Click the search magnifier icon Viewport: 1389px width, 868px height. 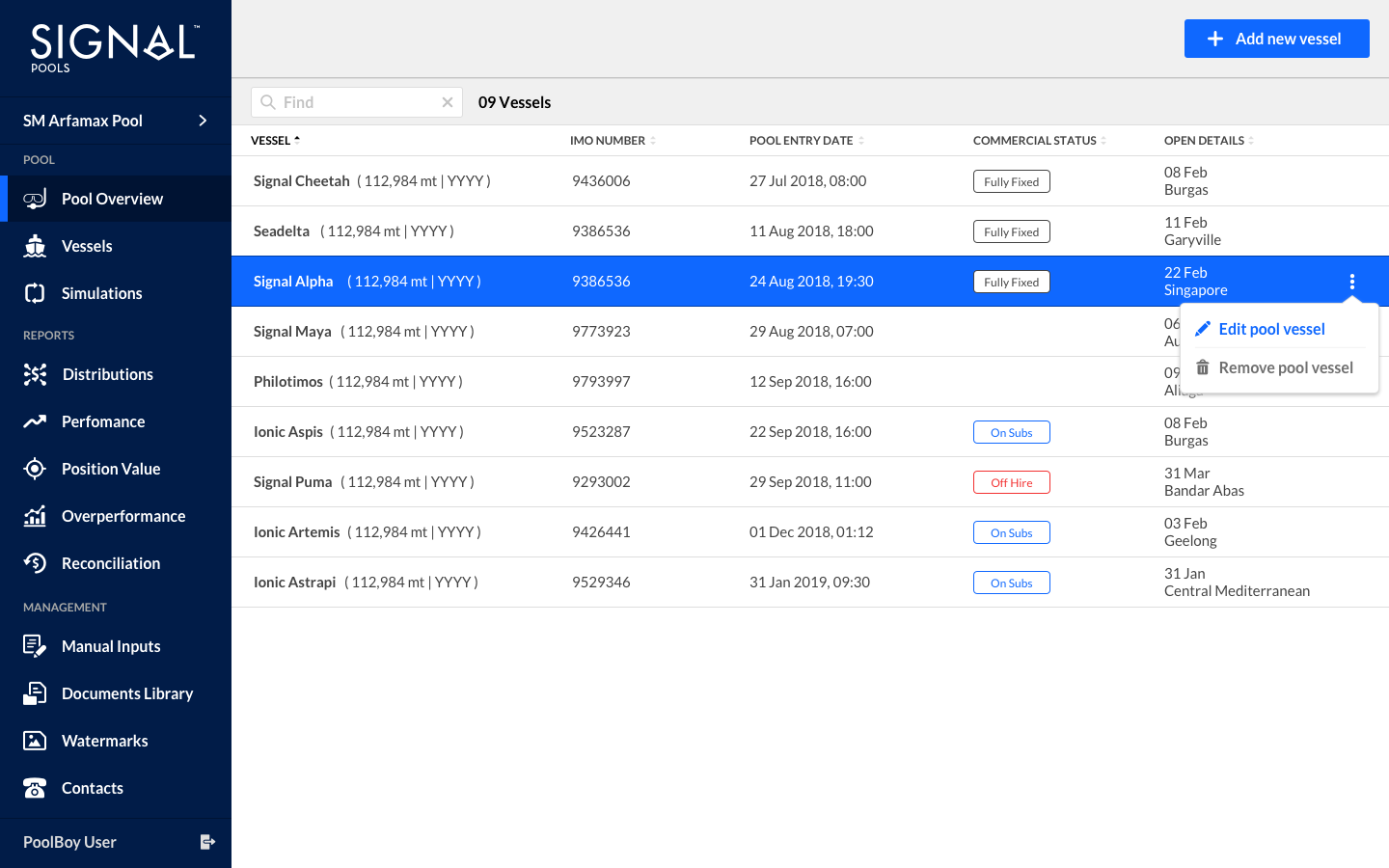[268, 102]
